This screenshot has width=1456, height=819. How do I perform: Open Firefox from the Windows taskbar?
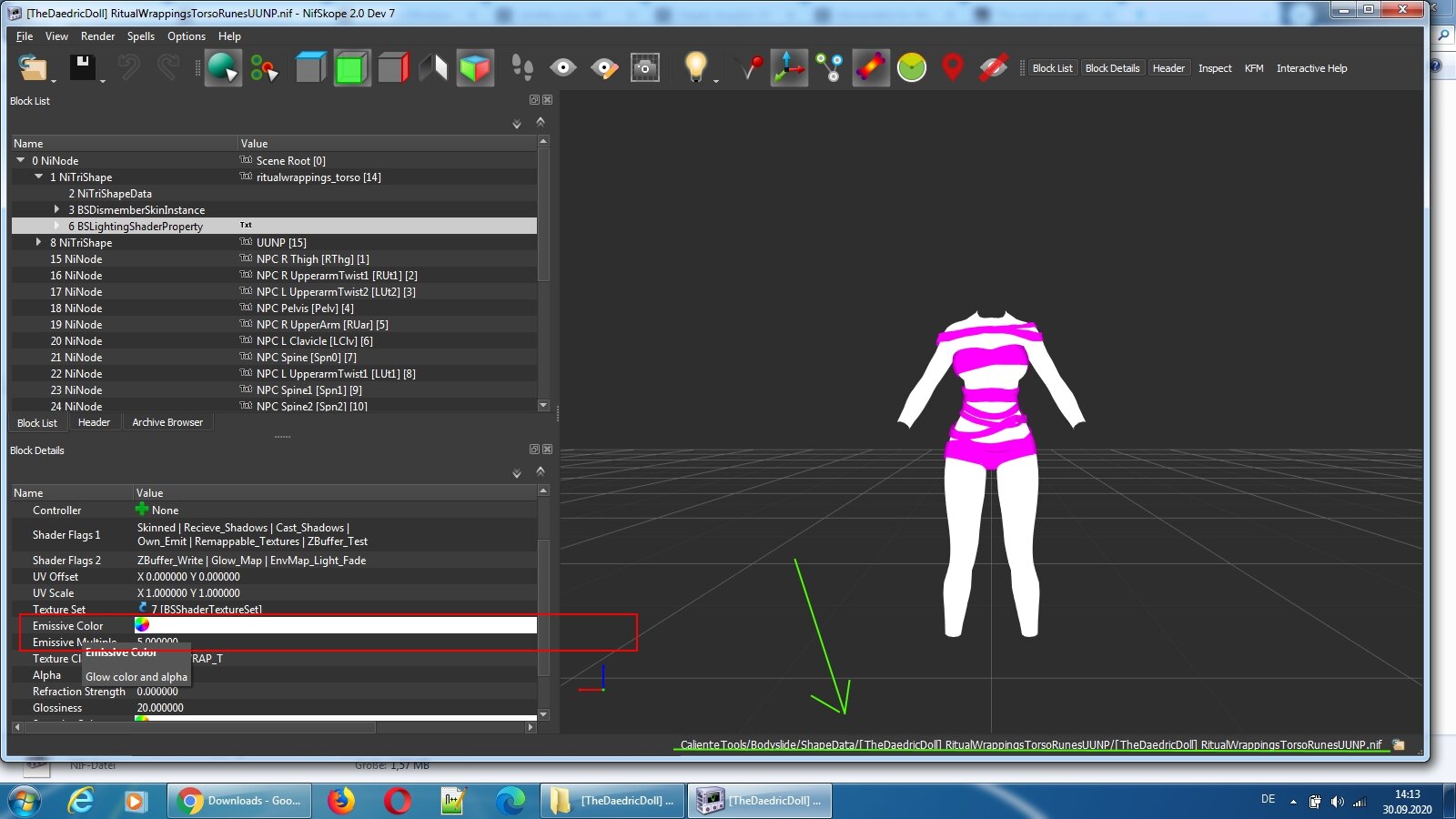click(341, 801)
